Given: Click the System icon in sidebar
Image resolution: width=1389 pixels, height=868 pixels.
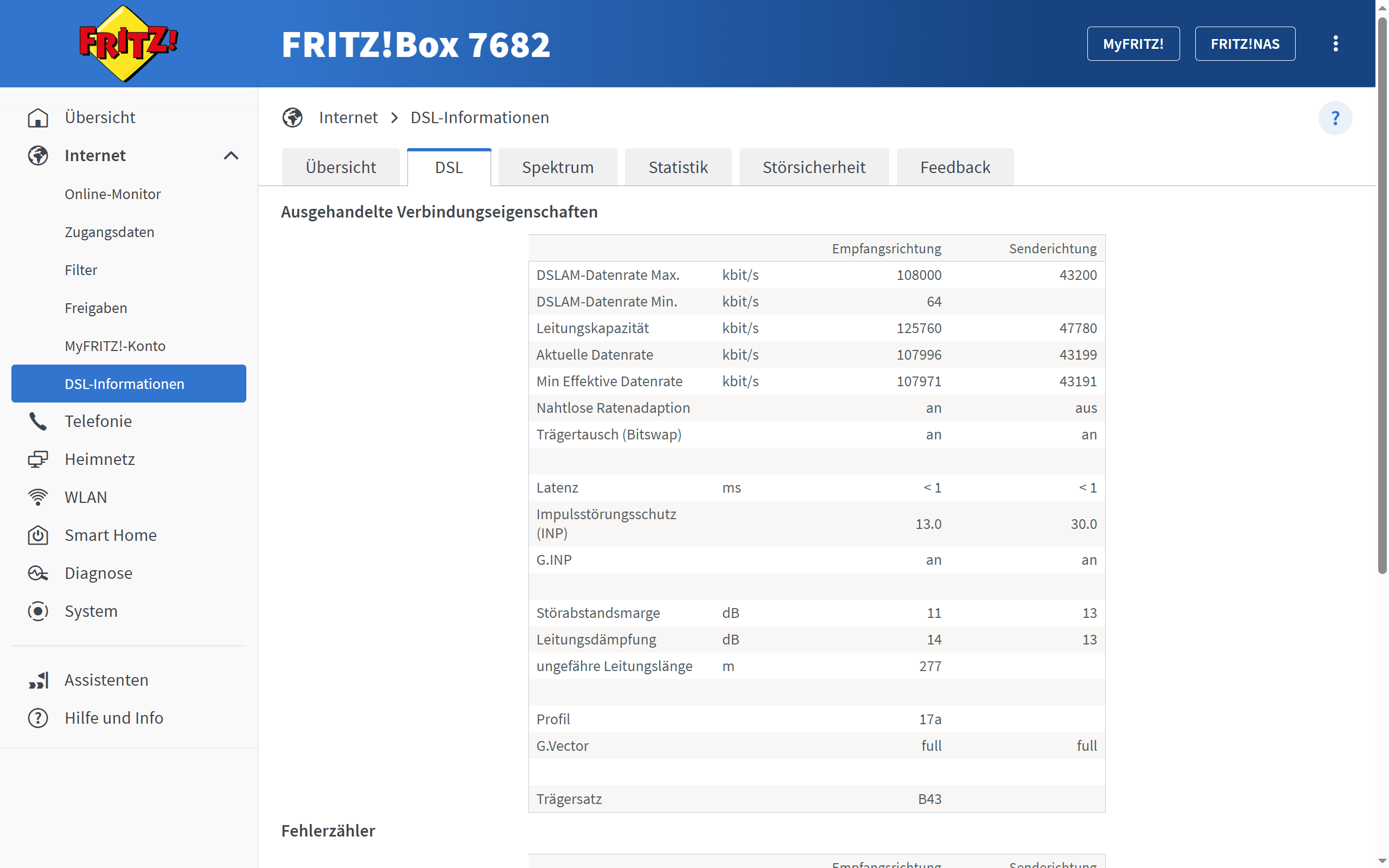Looking at the screenshot, I should 38,611.
